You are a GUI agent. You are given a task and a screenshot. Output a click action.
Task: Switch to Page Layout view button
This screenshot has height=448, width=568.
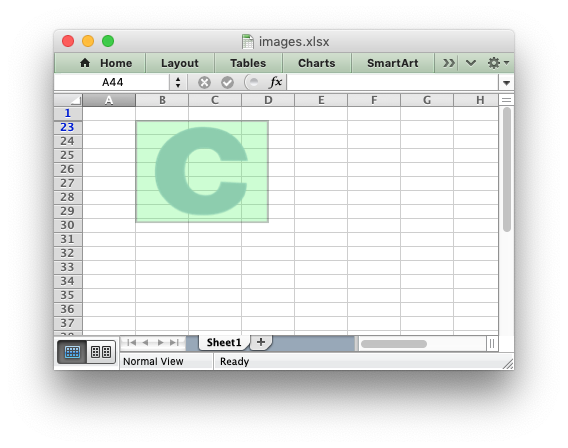(x=101, y=352)
